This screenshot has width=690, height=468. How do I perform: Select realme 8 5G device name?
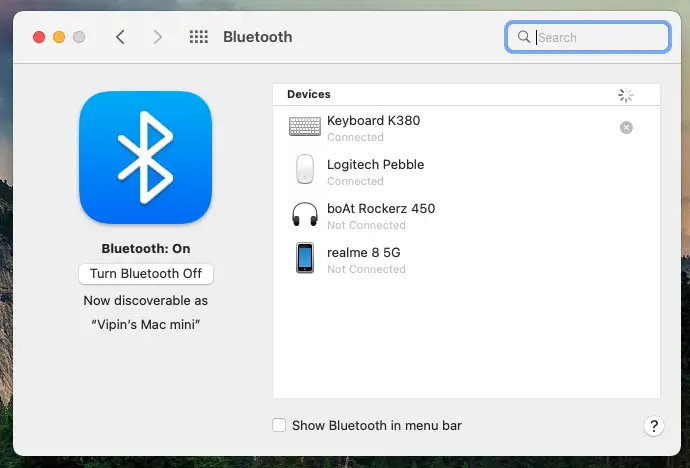coord(364,252)
